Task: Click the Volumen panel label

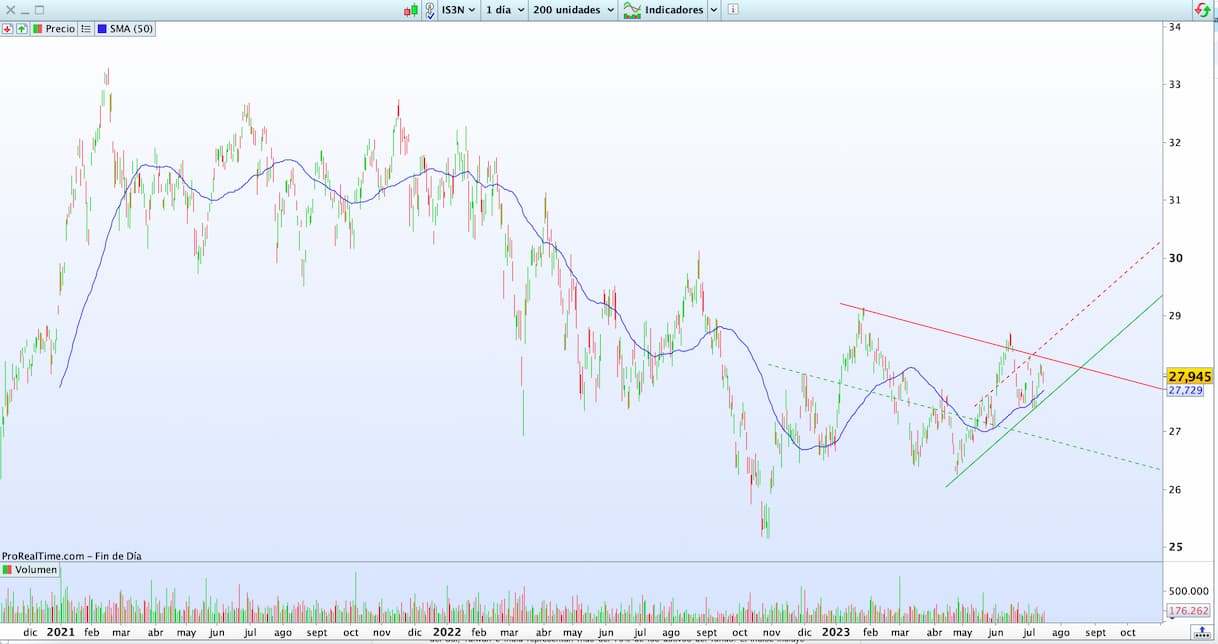Action: coord(35,570)
